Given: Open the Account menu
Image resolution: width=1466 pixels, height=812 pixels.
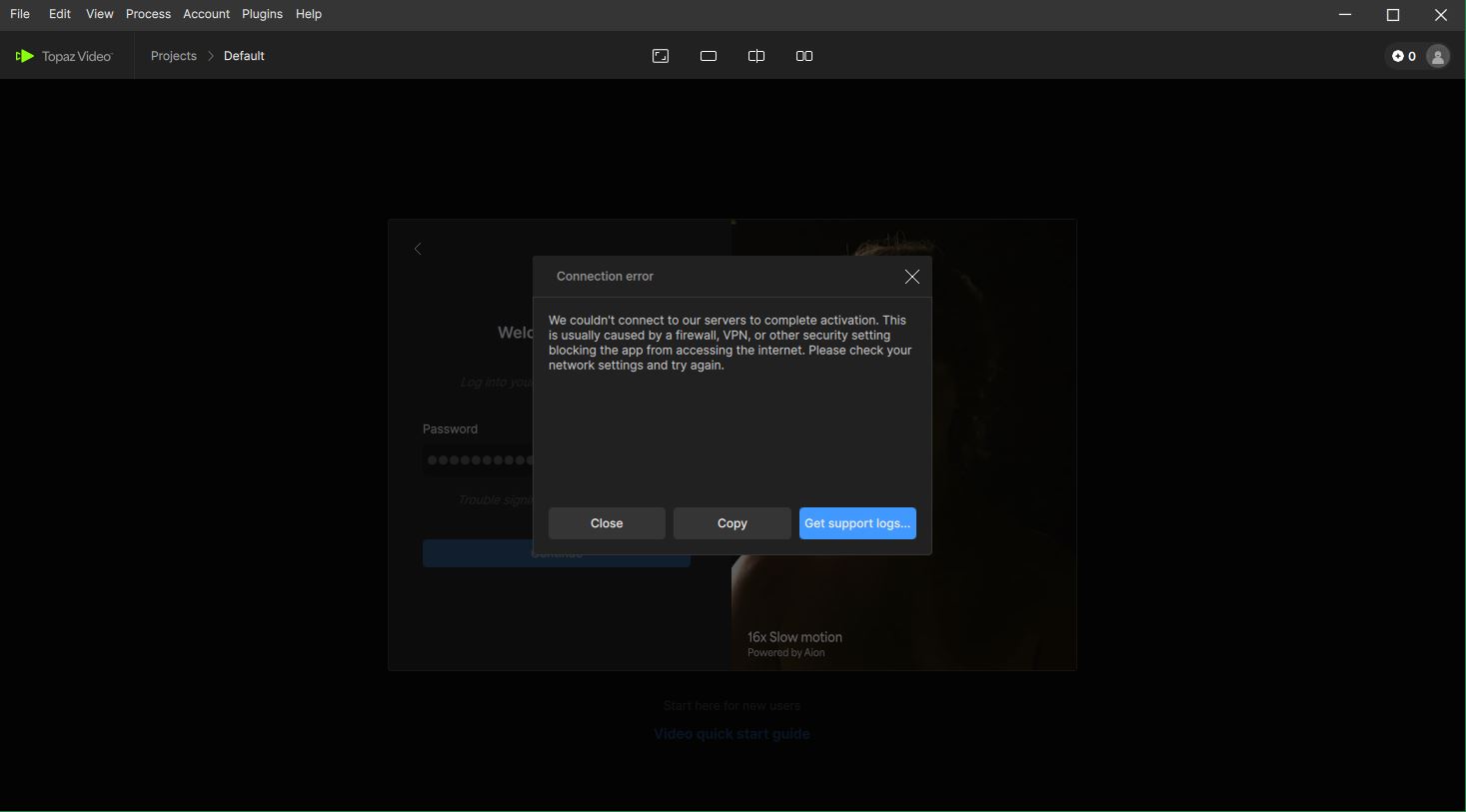Looking at the screenshot, I should point(206,14).
